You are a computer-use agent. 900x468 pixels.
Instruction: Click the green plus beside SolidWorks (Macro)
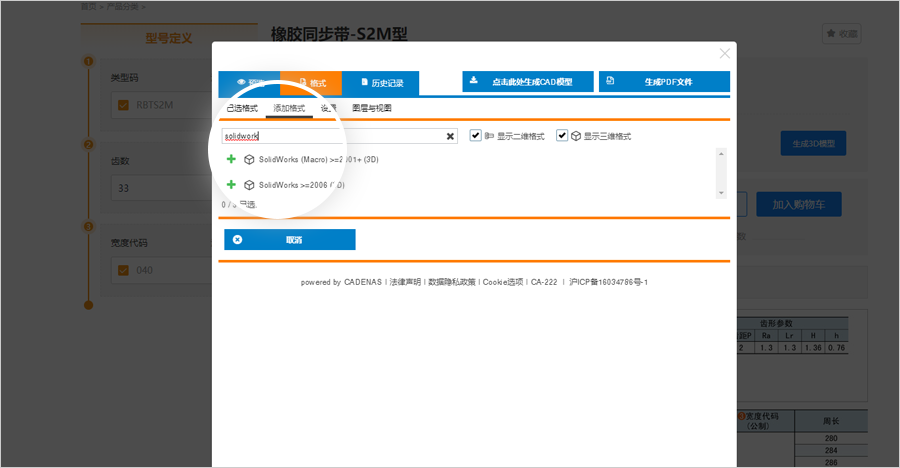point(232,159)
